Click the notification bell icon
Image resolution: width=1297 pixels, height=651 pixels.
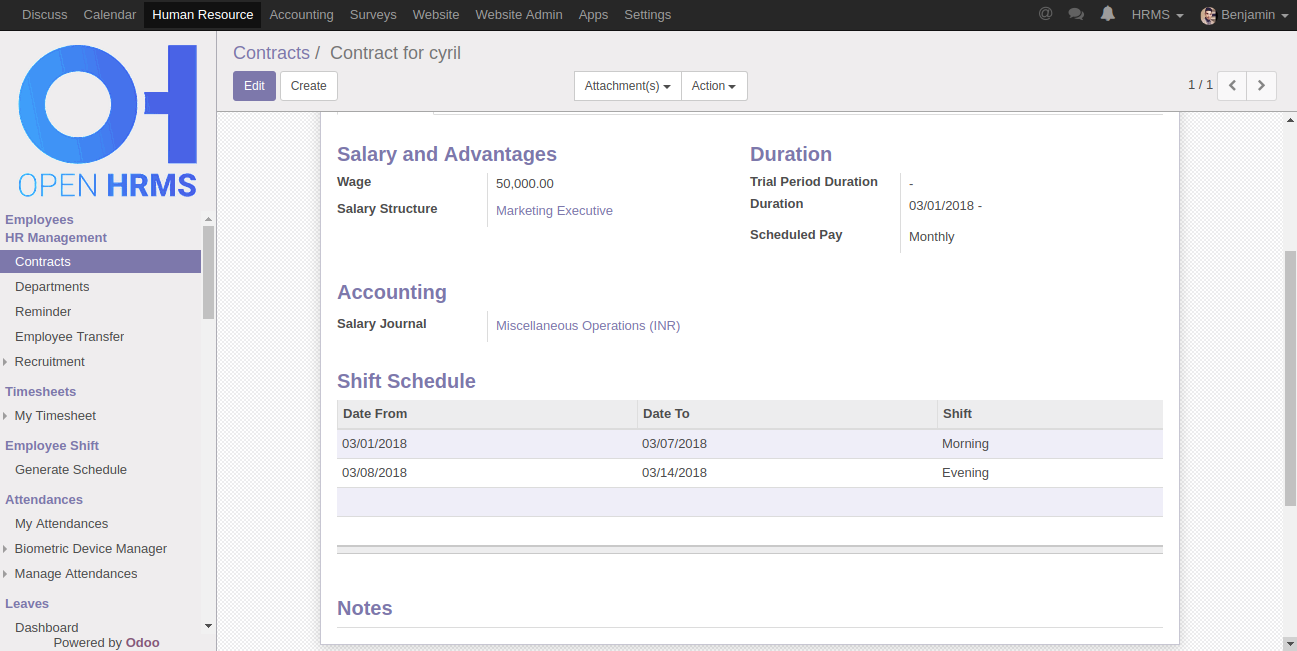coord(1107,14)
